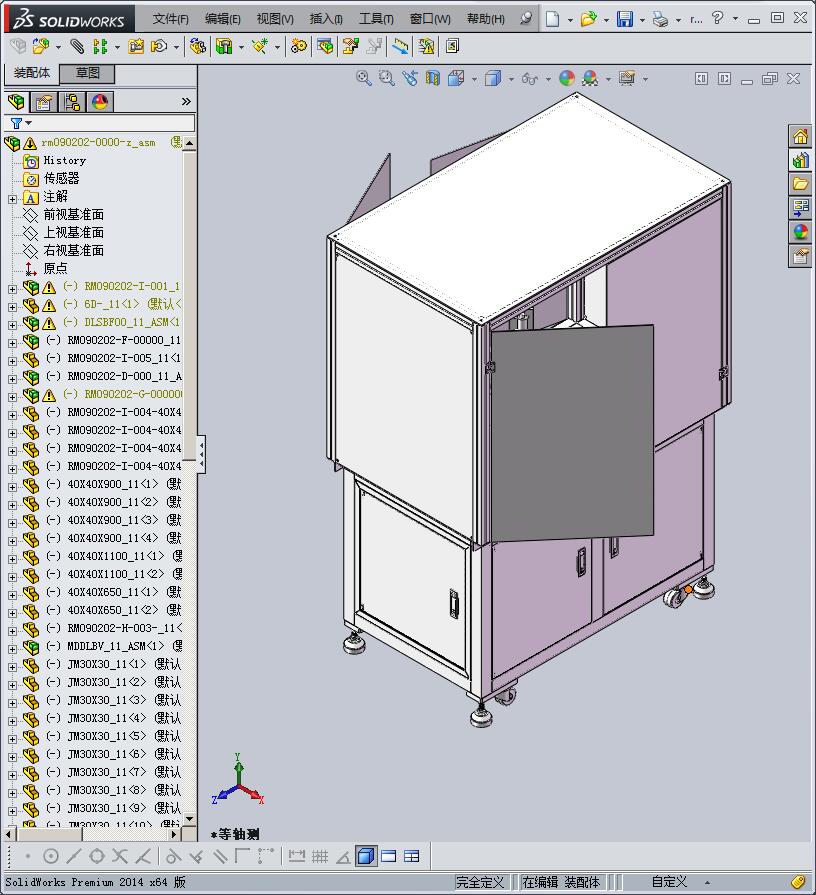Viewport: 816px width, 895px height.
Task: Open dropdown beside View Orientation icon
Action: pos(474,79)
